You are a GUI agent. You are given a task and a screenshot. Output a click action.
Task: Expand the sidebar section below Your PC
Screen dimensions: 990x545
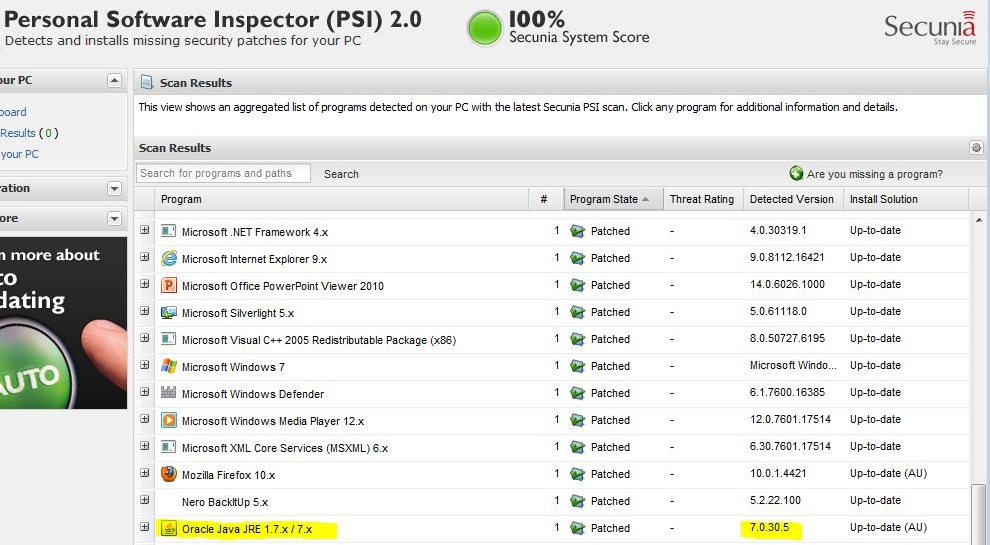114,188
